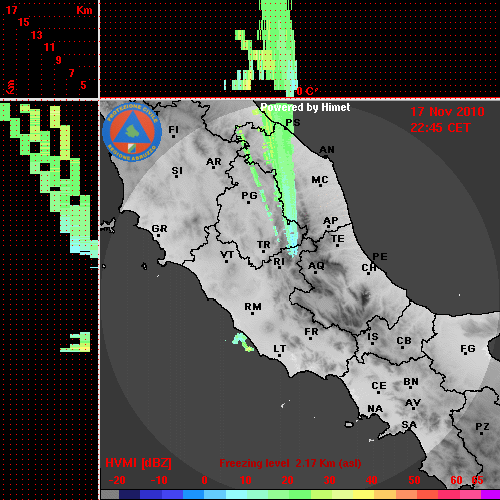Select the date '17 Nov 2010'

[x=447, y=112]
